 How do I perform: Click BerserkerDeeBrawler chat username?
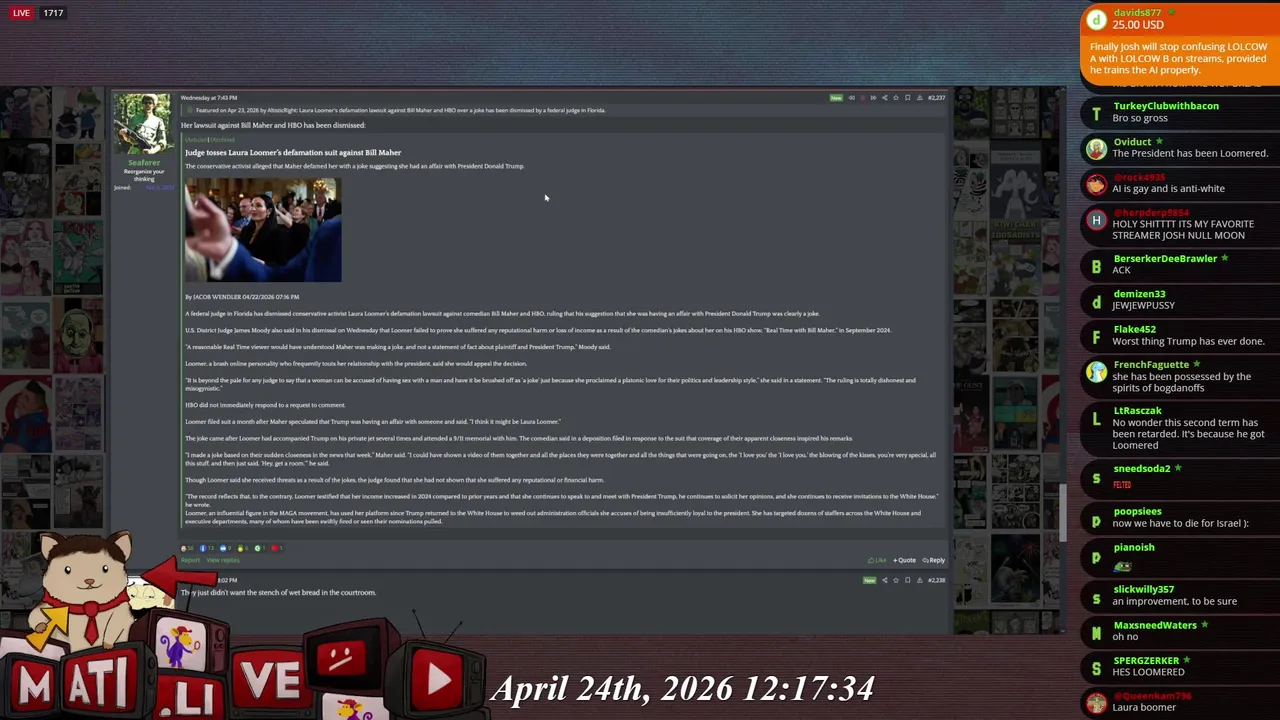click(x=1165, y=259)
